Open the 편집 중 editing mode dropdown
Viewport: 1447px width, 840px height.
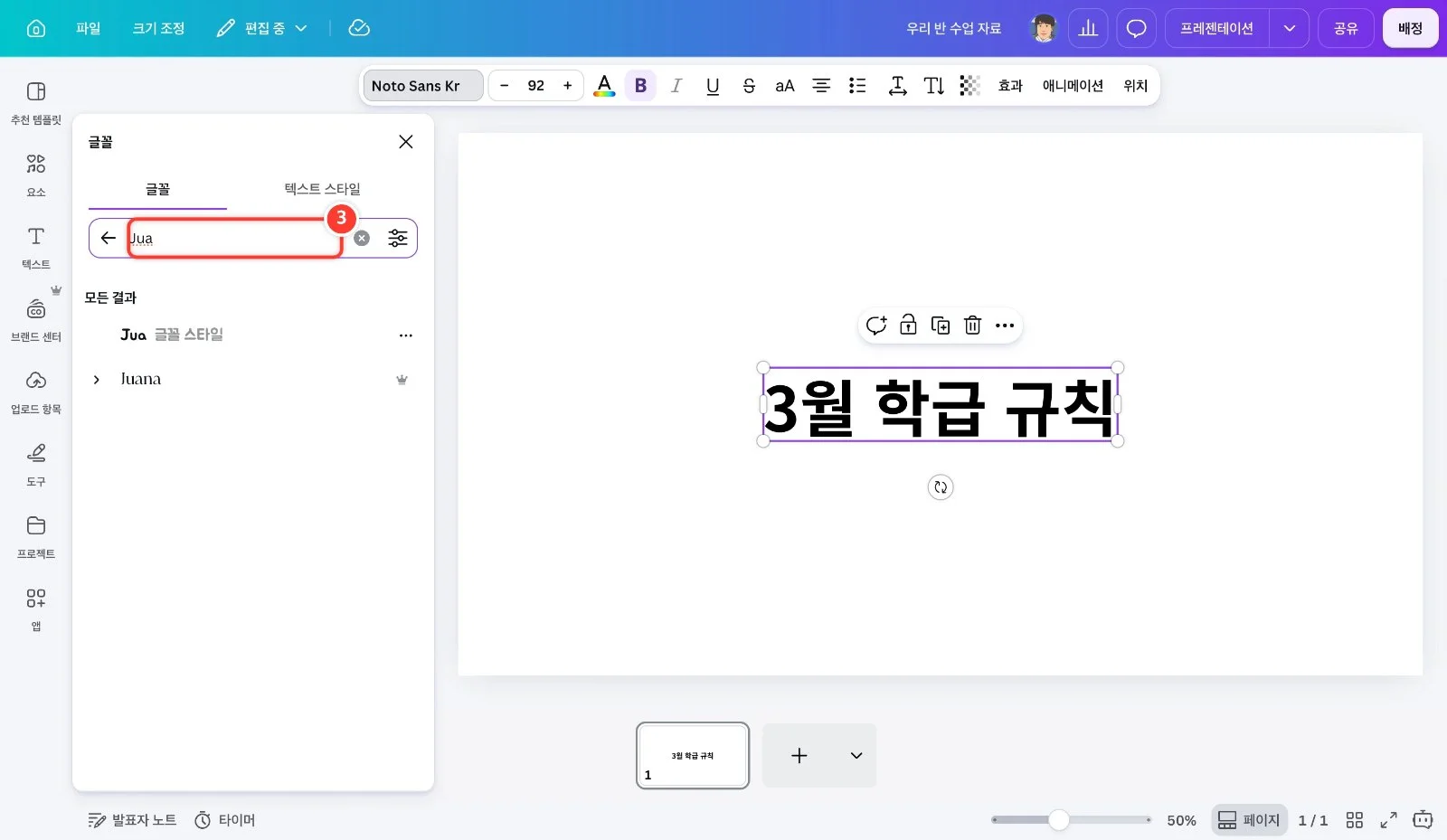(262, 28)
